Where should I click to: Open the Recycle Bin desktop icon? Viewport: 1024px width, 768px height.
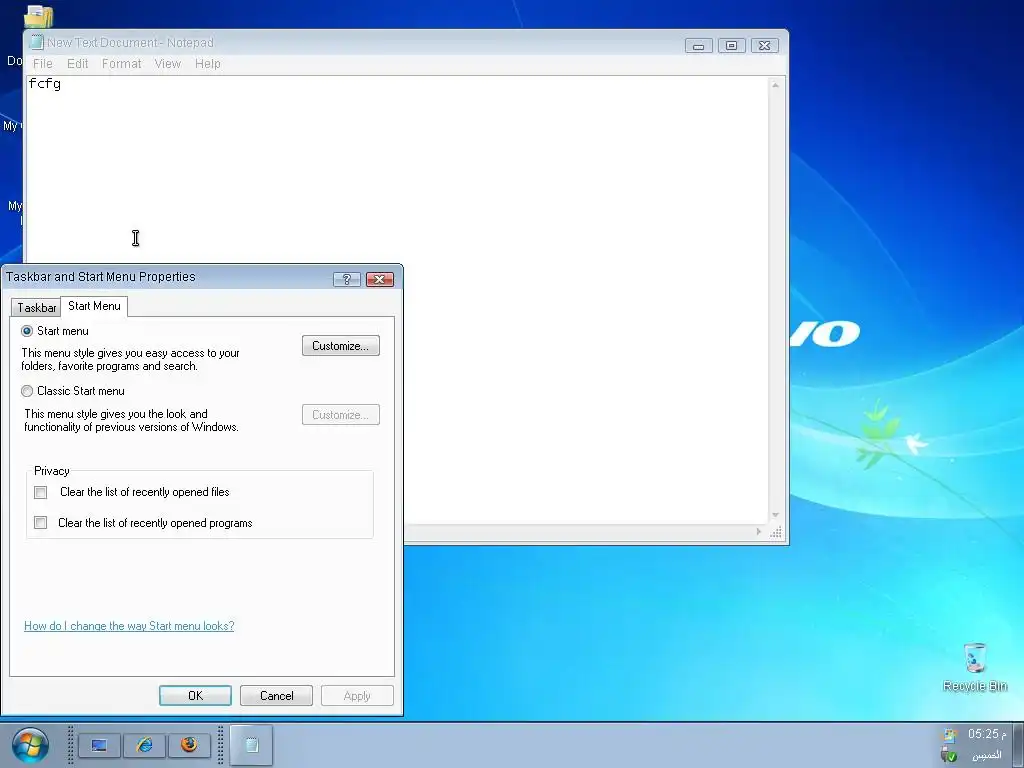click(974, 667)
